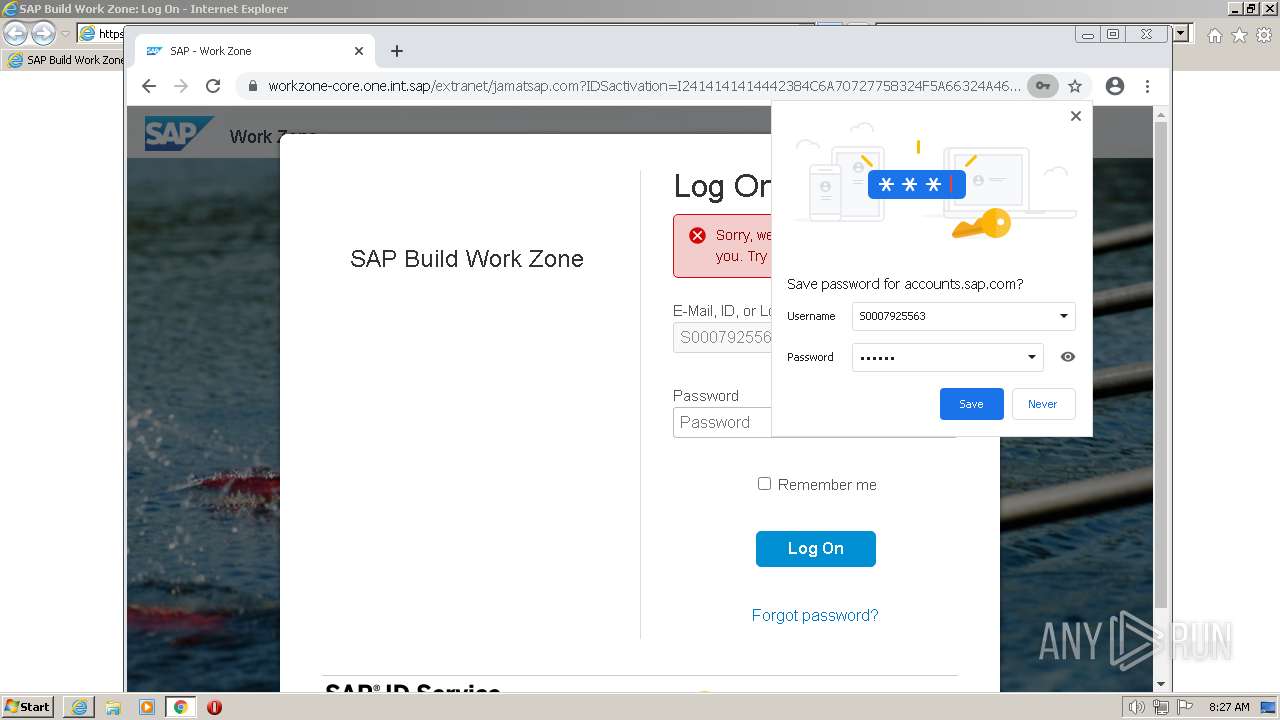Click the Internet Explorer back button
This screenshot has width=1280, height=720.
(15, 33)
